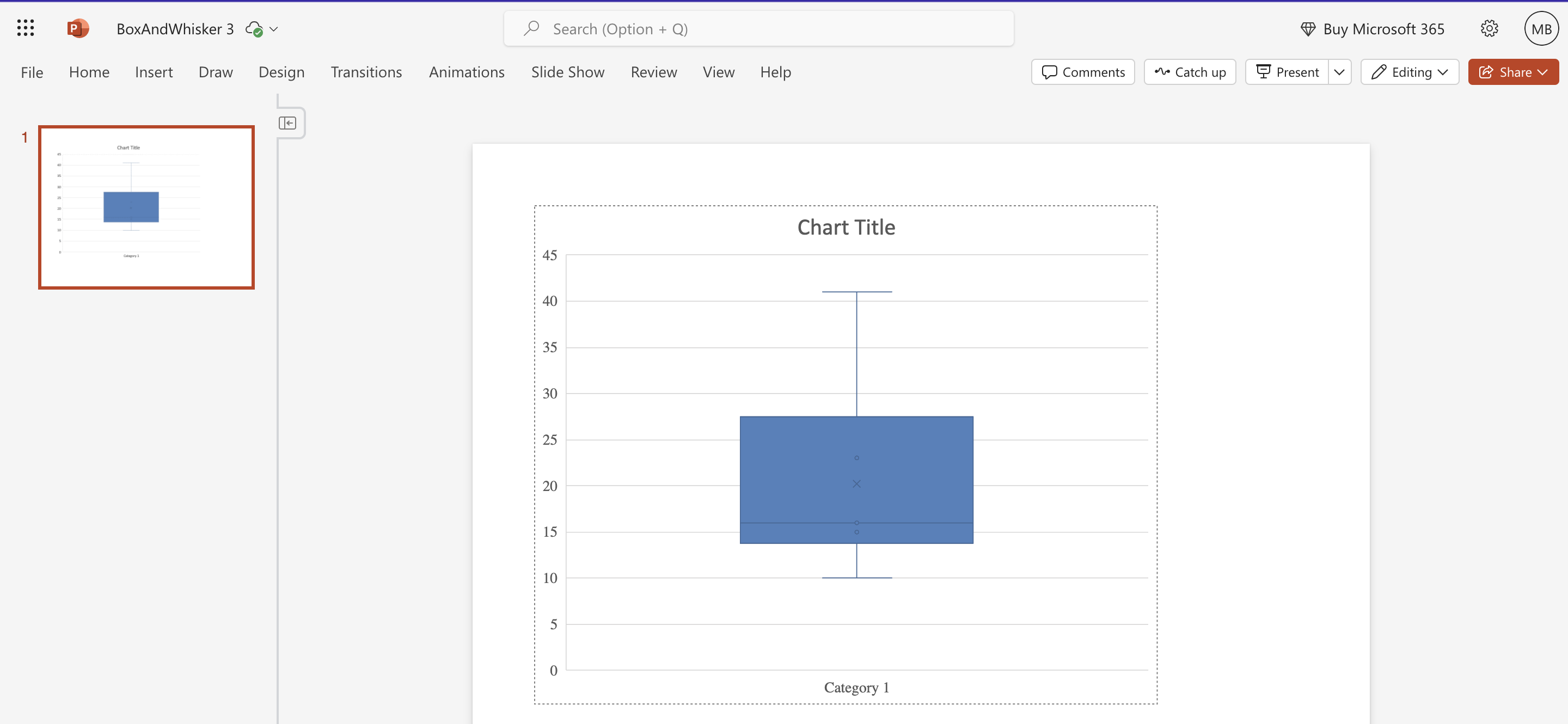1568x724 pixels.
Task: Click the Settings gear icon
Action: (x=1491, y=28)
